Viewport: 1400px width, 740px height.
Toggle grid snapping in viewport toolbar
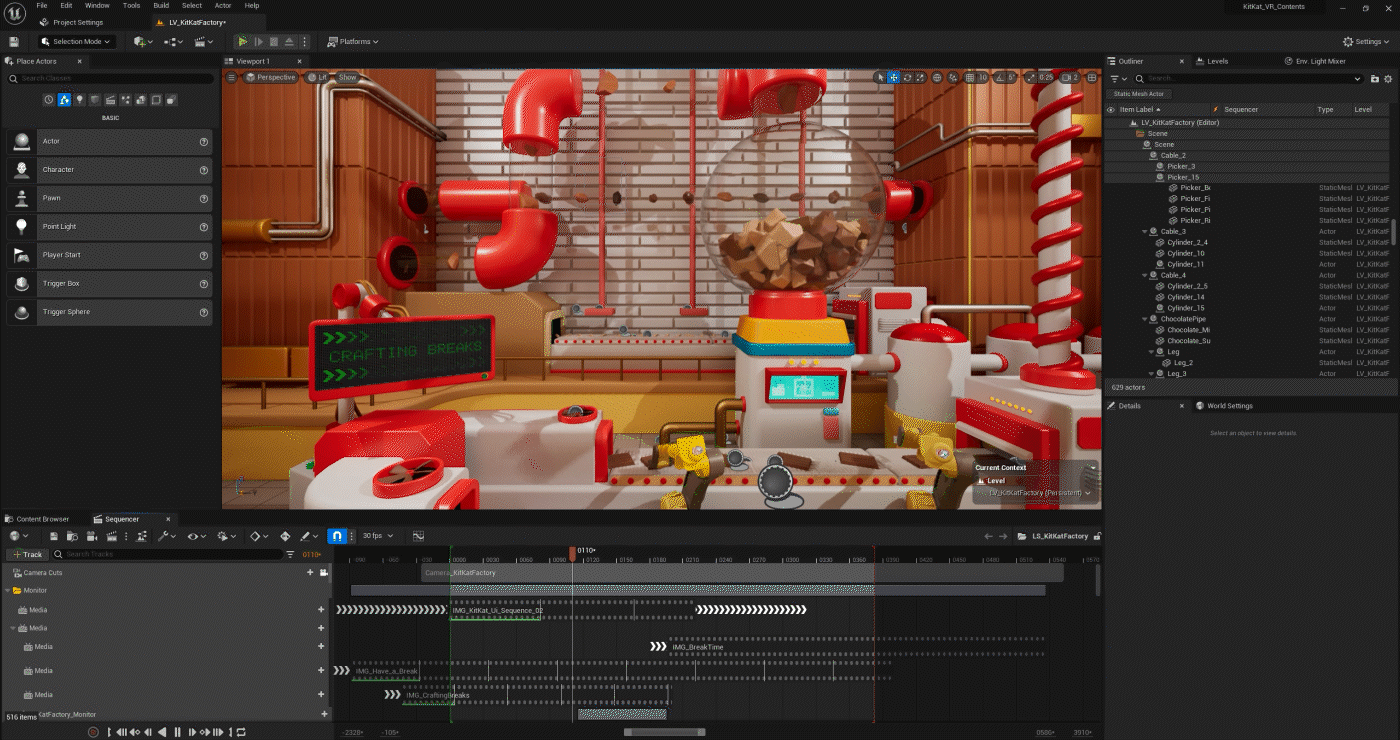(970, 77)
